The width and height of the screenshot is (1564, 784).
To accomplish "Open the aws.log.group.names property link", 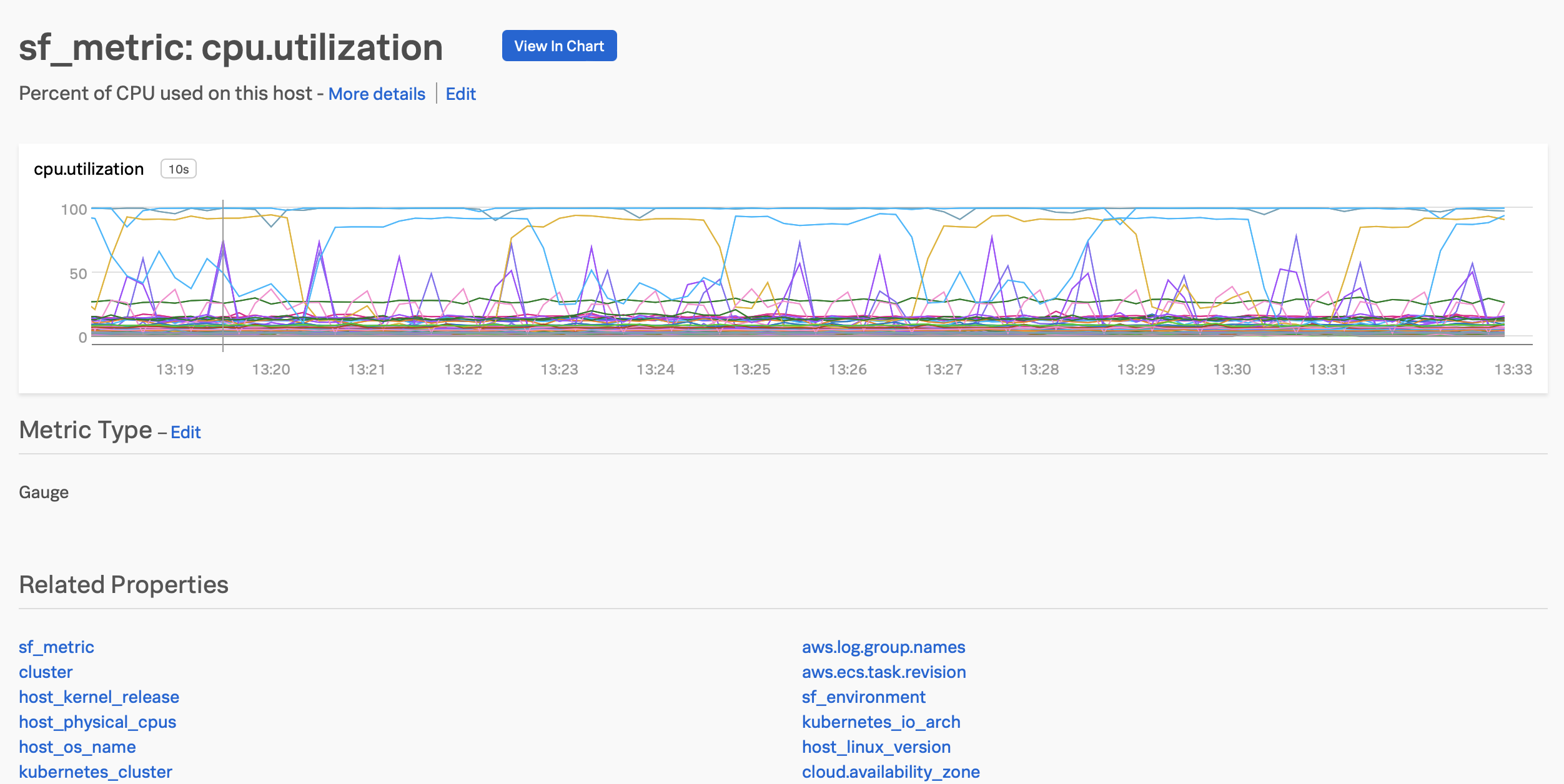I will click(883, 647).
